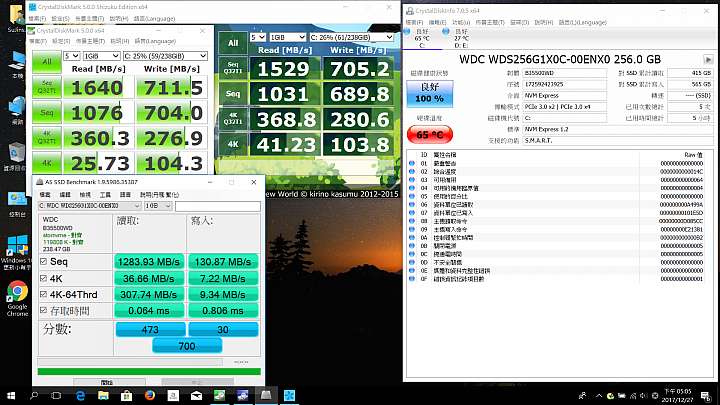Click total score 700 in AS SSD
Image resolution: width=720 pixels, height=405 pixels.
187,346
